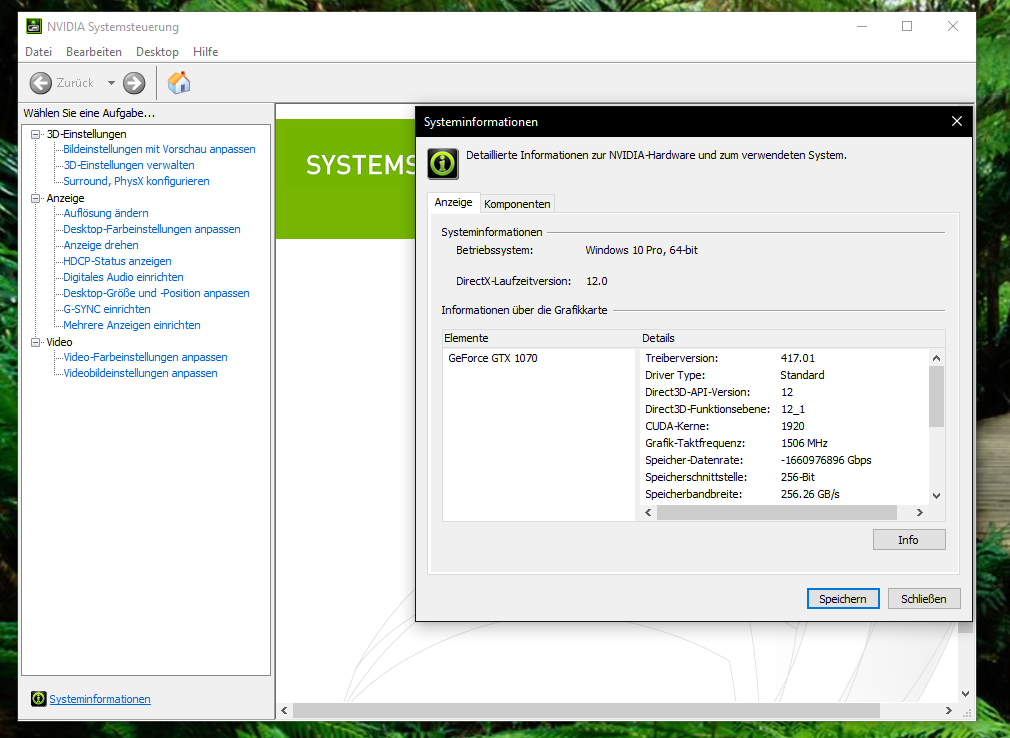
Task: Select the Anzeige tab in dialog
Action: [453, 202]
